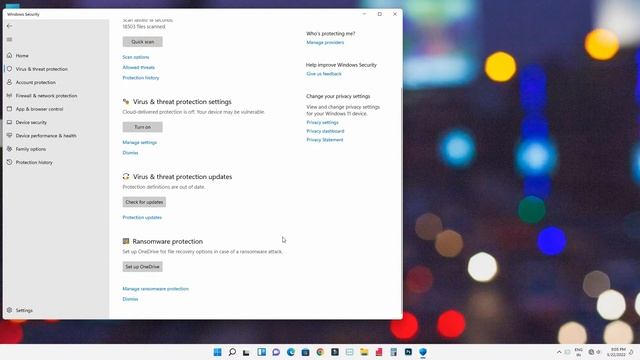Viewport: 640px width, 360px height.
Task: Dismiss the protection settings warning
Action: [x=130, y=153]
